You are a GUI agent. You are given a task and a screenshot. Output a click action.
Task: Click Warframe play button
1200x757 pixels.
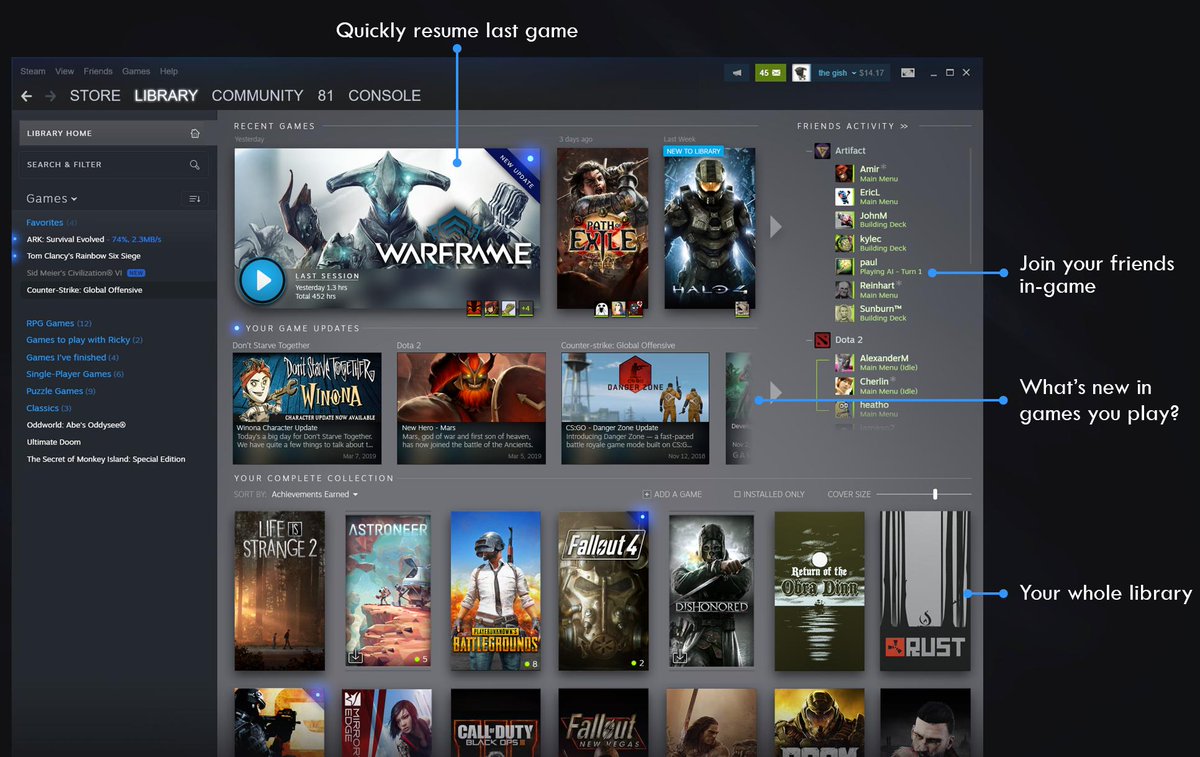[263, 280]
